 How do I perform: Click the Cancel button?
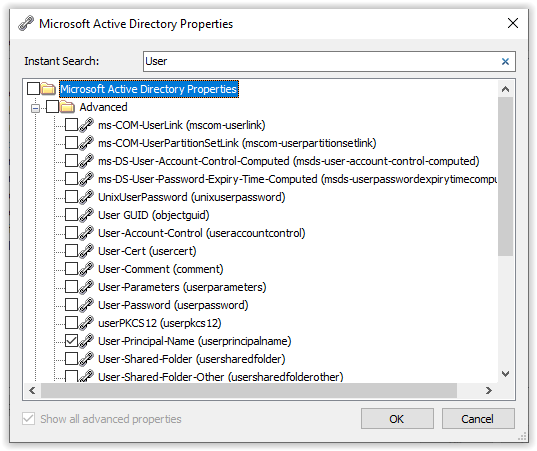pyautogui.click(x=478, y=418)
